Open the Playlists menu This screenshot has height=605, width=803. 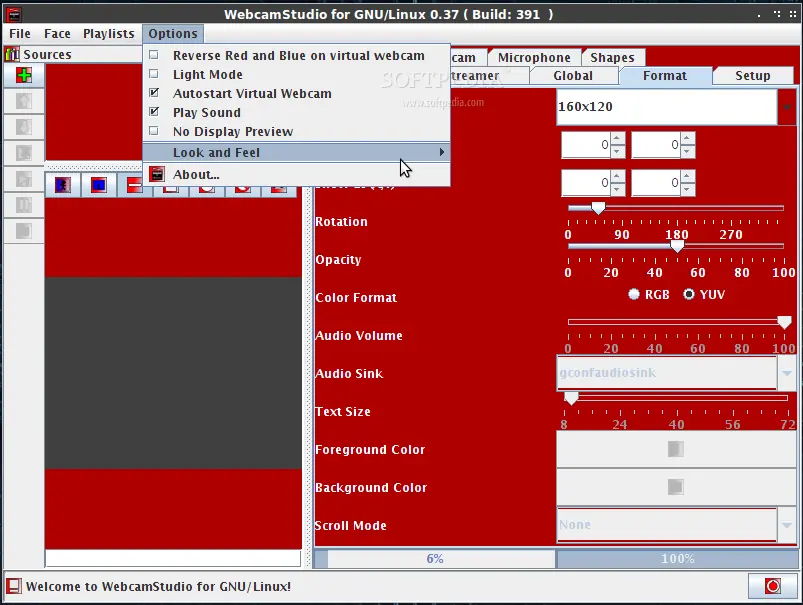(x=109, y=34)
